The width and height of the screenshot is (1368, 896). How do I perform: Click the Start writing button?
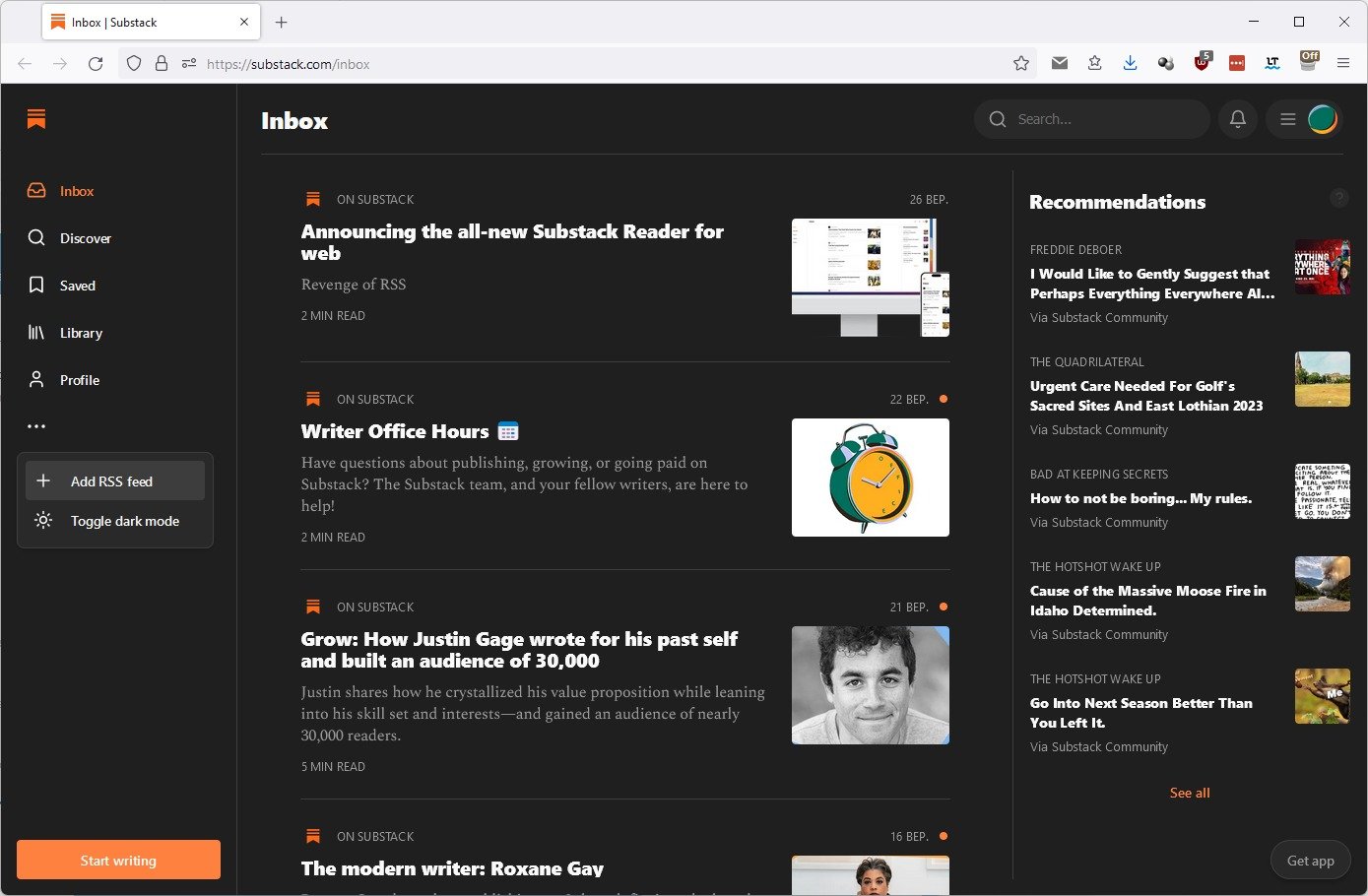click(118, 860)
